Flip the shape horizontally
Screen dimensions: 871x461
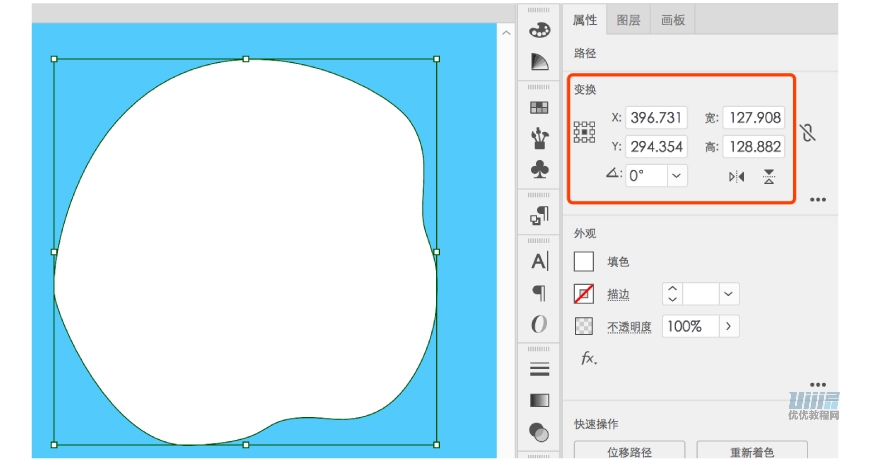[737, 177]
